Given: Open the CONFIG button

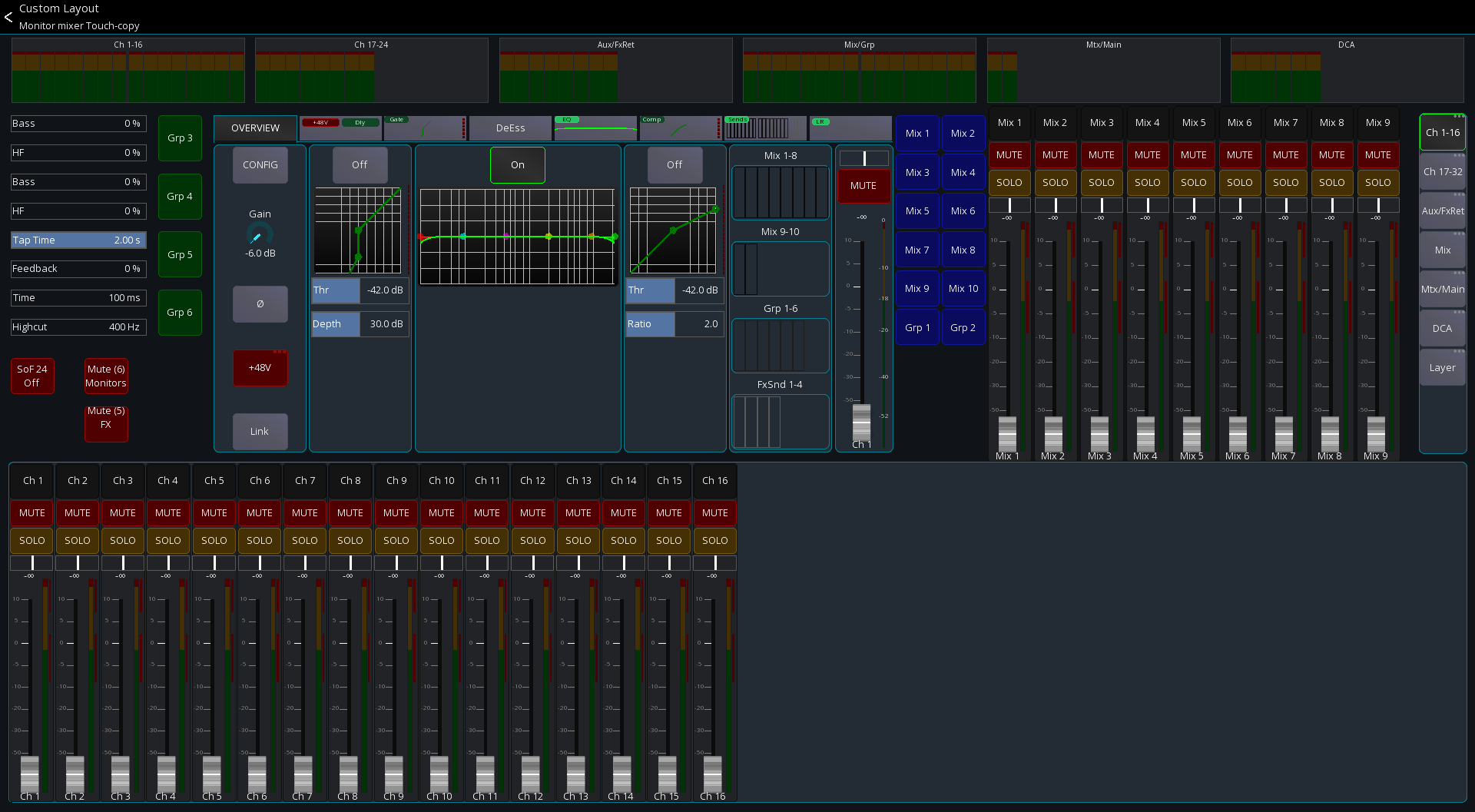Looking at the screenshot, I should click(260, 165).
